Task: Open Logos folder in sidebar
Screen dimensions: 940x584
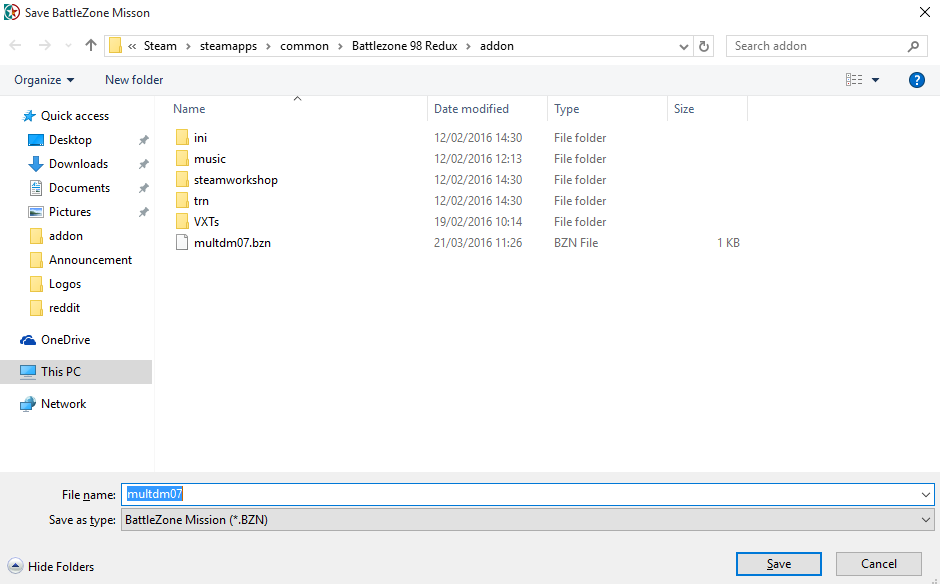Action: 65,284
